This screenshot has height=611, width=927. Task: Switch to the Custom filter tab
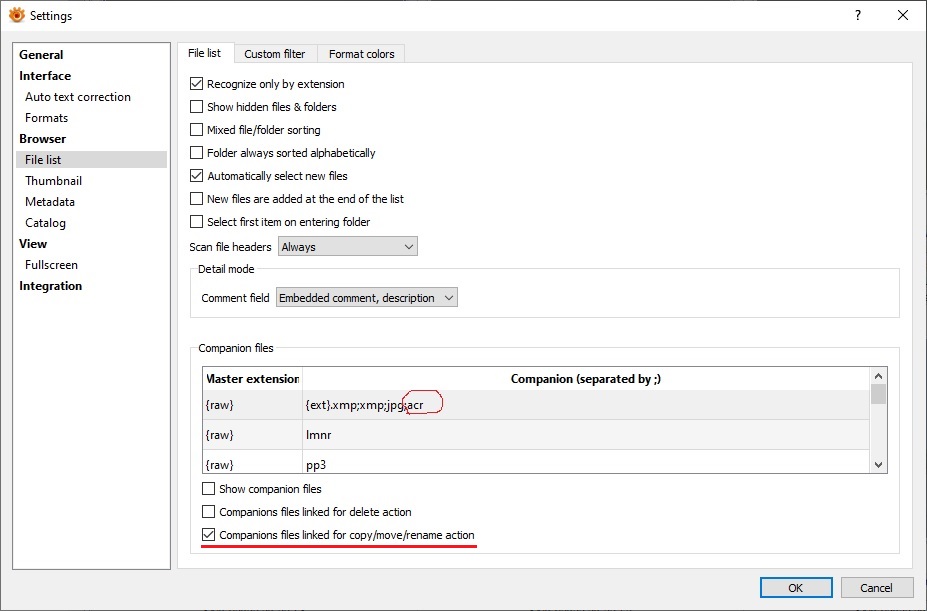point(275,54)
